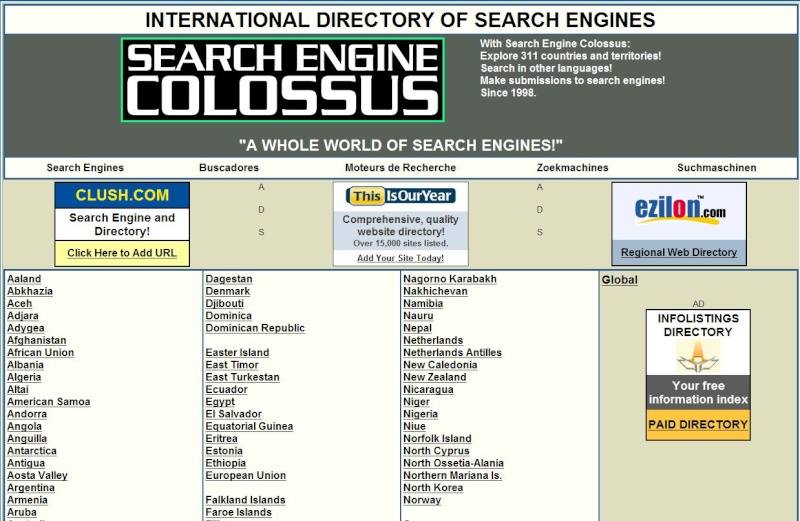The width and height of the screenshot is (800, 521).
Task: Open the Estonia link
Action: pyautogui.click(x=224, y=451)
